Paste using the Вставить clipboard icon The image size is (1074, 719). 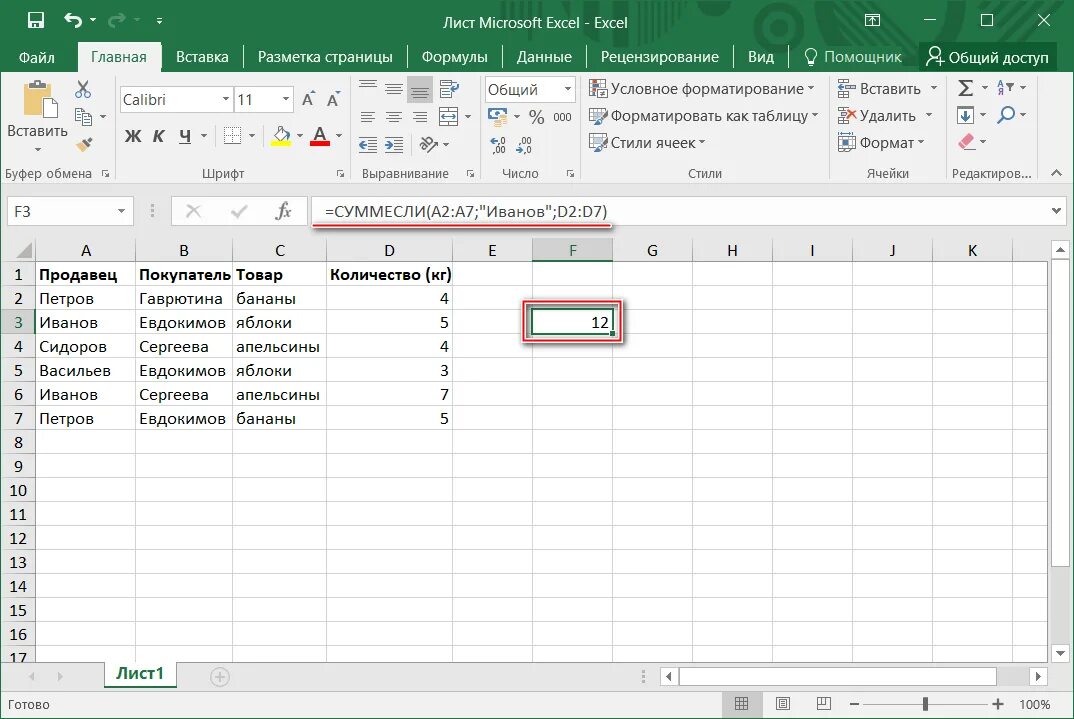pos(38,101)
